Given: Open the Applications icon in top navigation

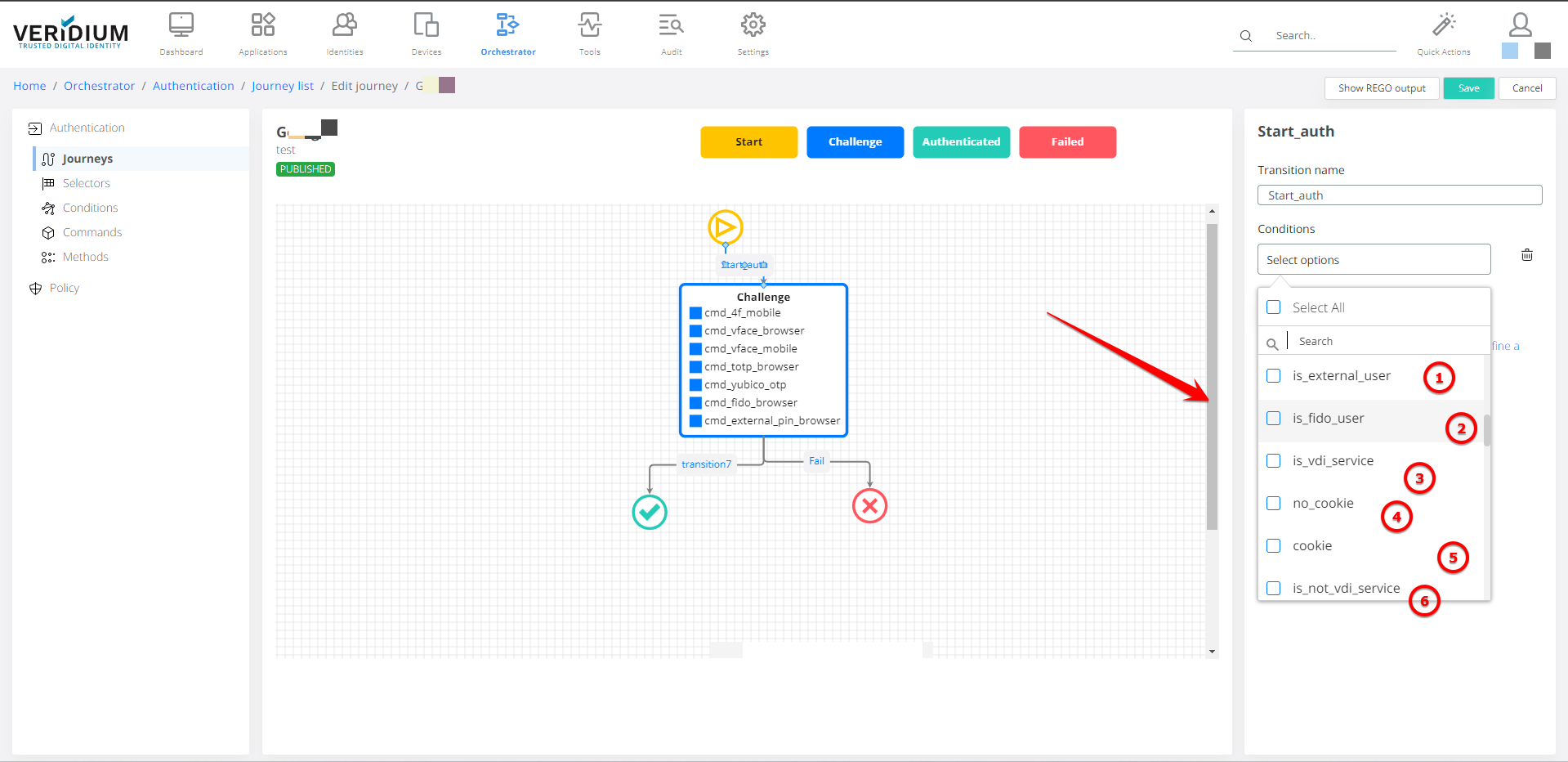Looking at the screenshot, I should (262, 25).
